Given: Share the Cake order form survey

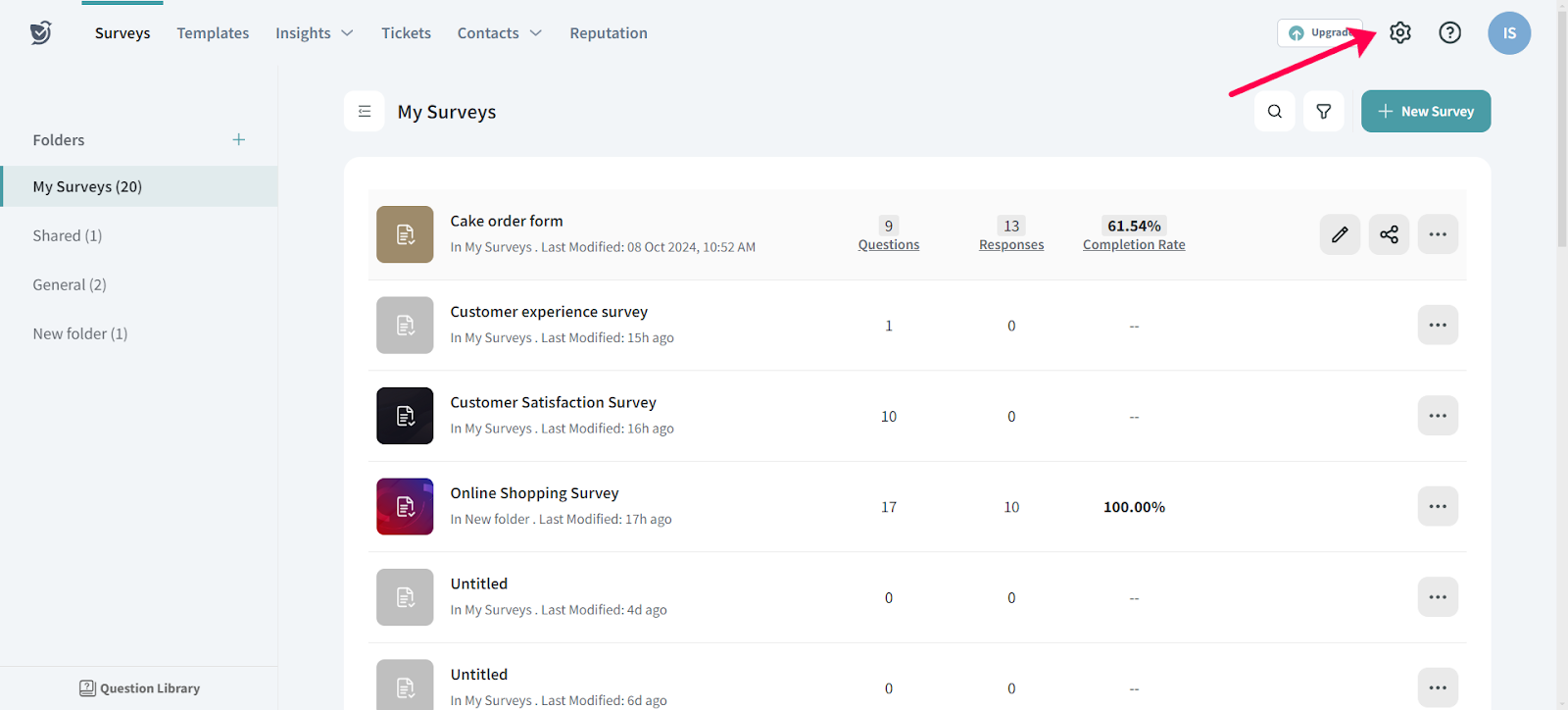Looking at the screenshot, I should [x=1389, y=234].
